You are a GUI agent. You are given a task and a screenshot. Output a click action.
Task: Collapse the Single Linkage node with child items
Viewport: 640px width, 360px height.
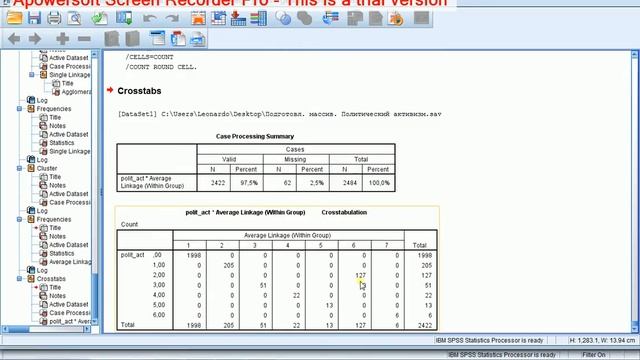click(31, 75)
